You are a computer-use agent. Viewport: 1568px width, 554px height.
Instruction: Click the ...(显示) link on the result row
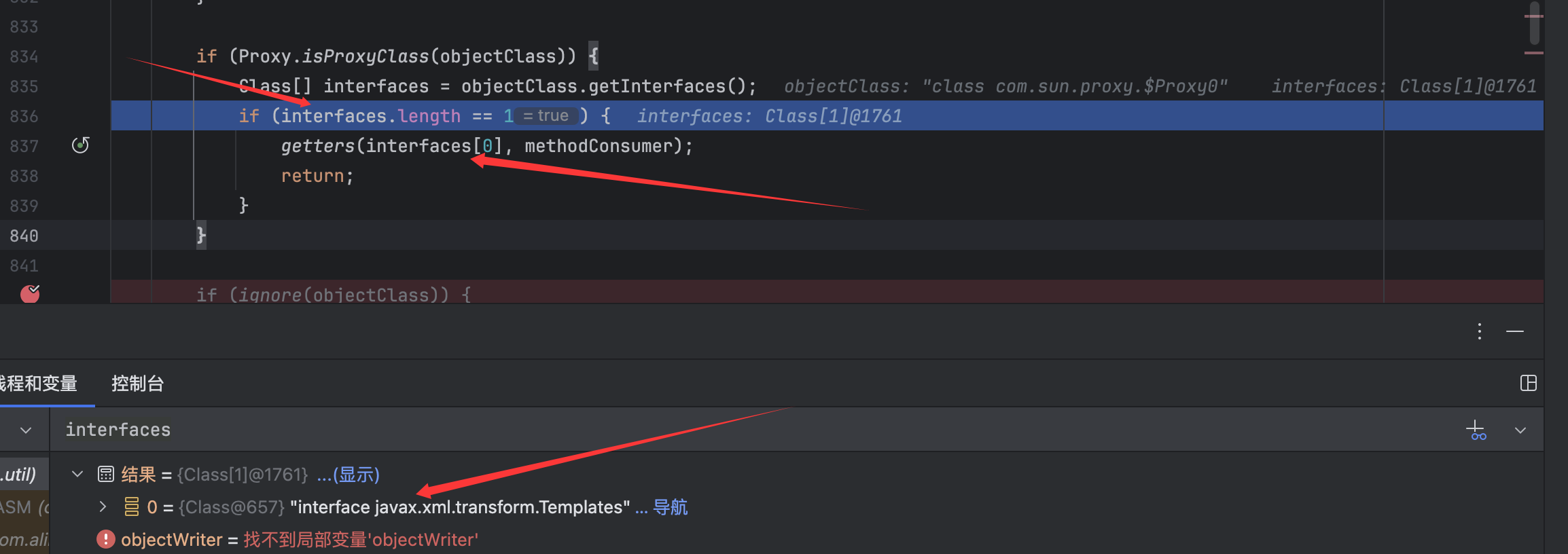pos(348,474)
